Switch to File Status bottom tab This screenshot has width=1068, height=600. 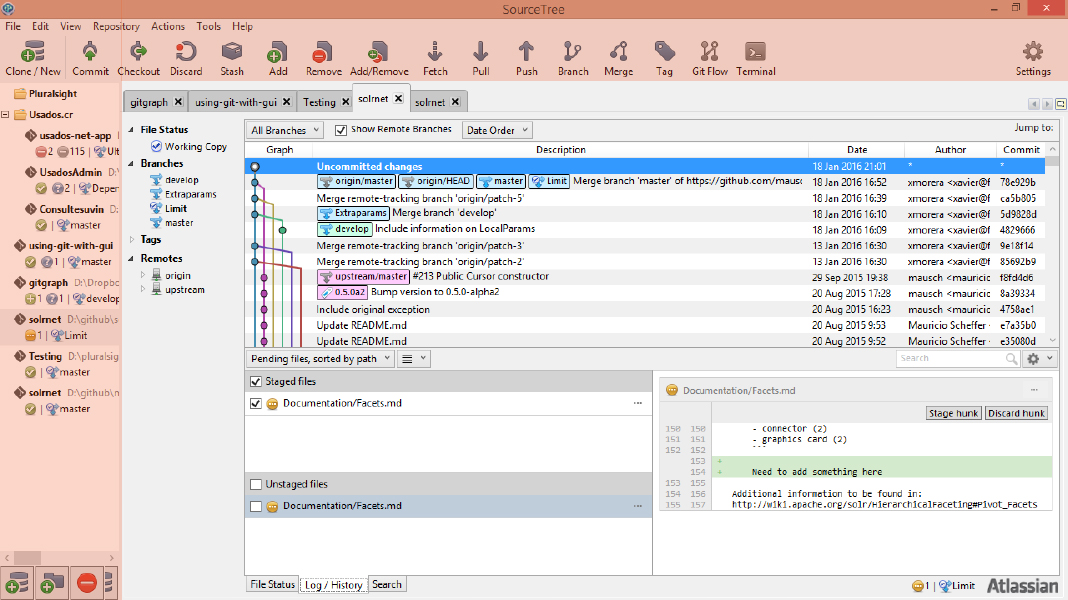(272, 584)
